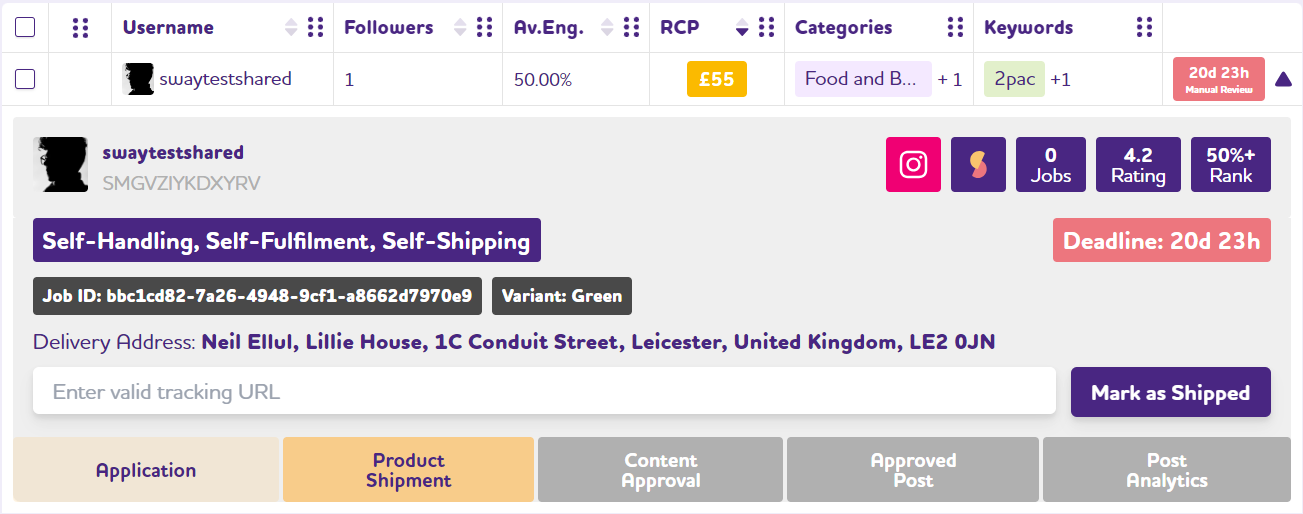Sort by Username arrows
The width and height of the screenshot is (1303, 514).
click(x=291, y=27)
